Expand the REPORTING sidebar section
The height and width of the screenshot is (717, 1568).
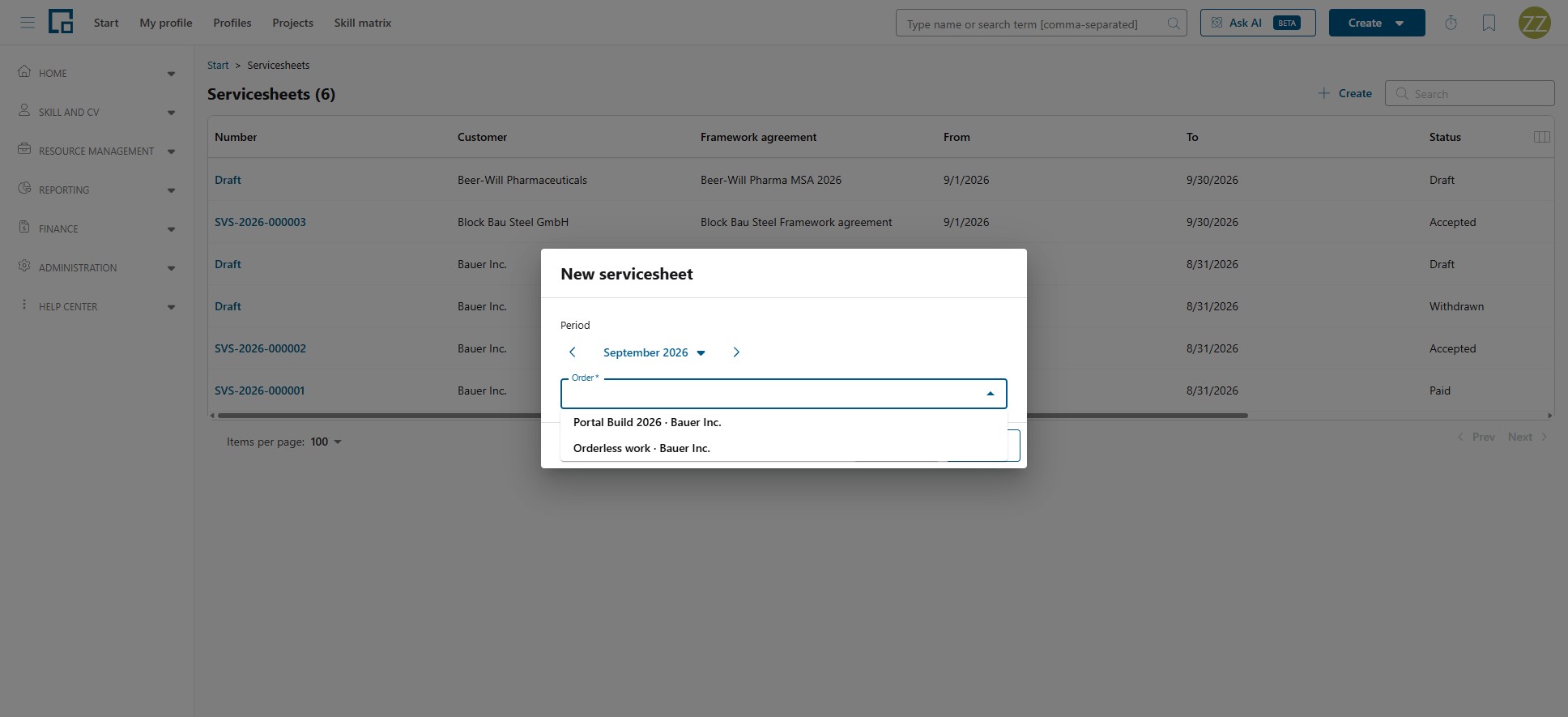(x=171, y=190)
